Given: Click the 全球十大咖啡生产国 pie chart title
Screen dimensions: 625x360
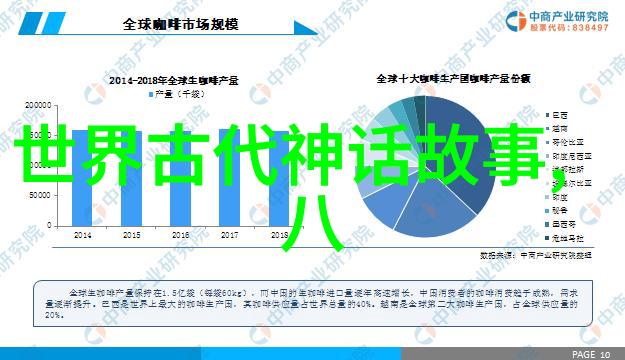Looking at the screenshot, I should coord(453,79).
